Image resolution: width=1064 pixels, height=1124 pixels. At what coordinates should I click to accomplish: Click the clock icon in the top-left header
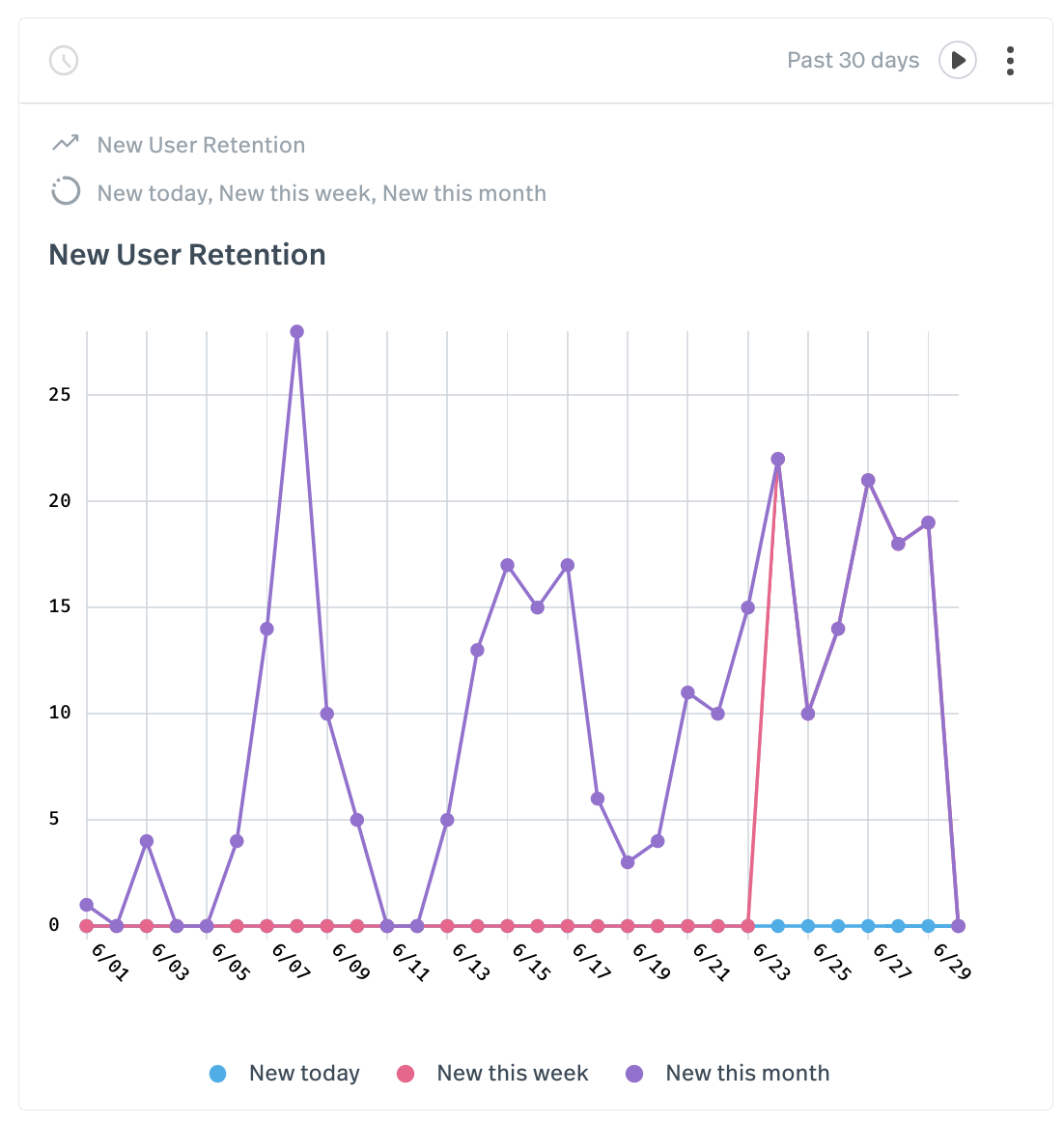63,60
